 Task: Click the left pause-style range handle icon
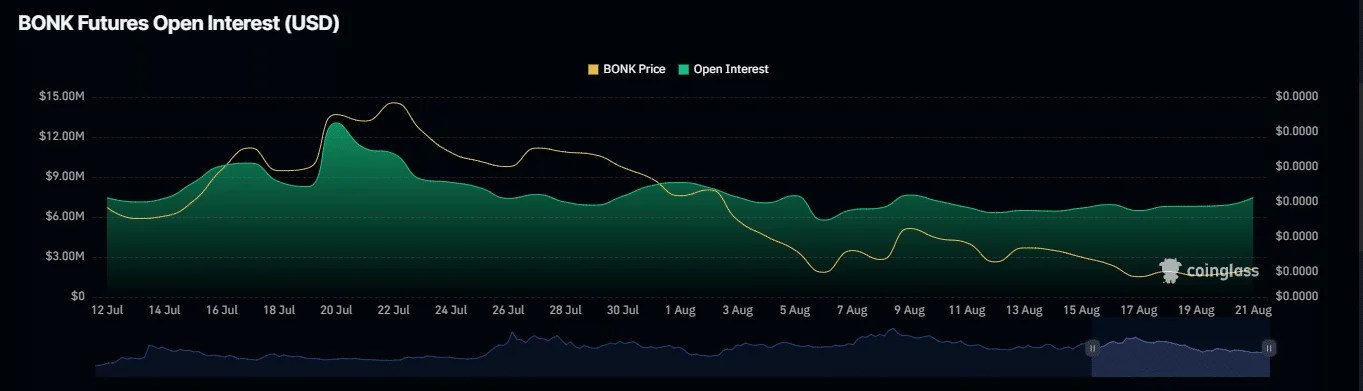tap(1093, 348)
